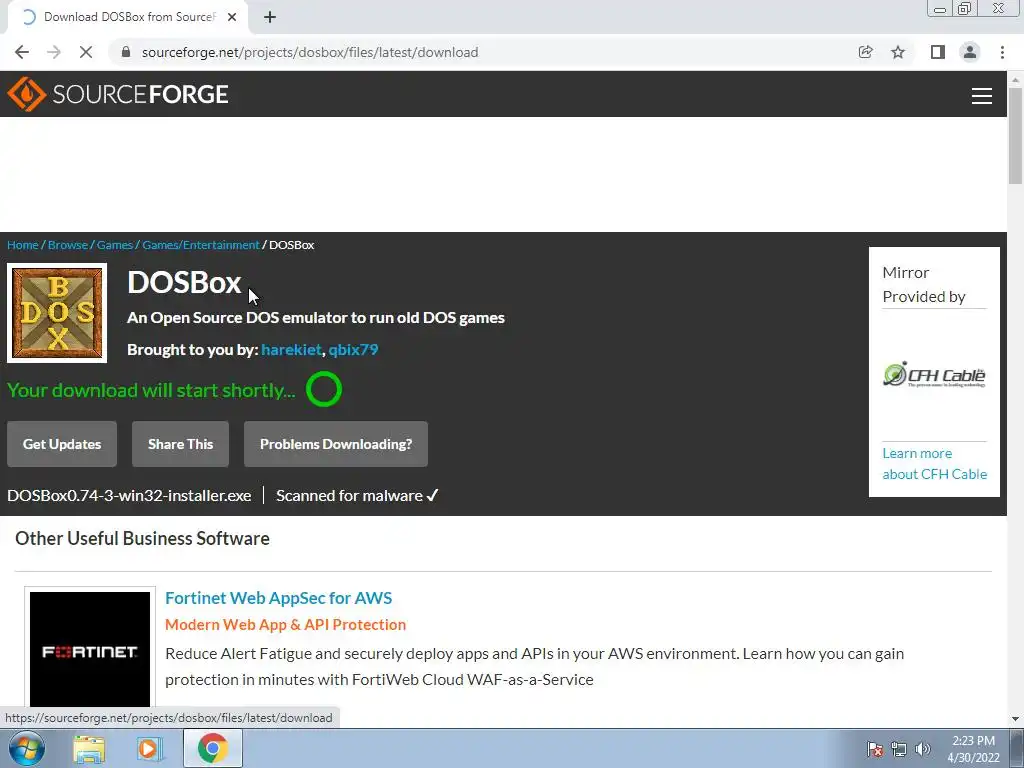Click the Show desktop strip on taskbar
The width and height of the screenshot is (1024, 768).
(1017, 748)
